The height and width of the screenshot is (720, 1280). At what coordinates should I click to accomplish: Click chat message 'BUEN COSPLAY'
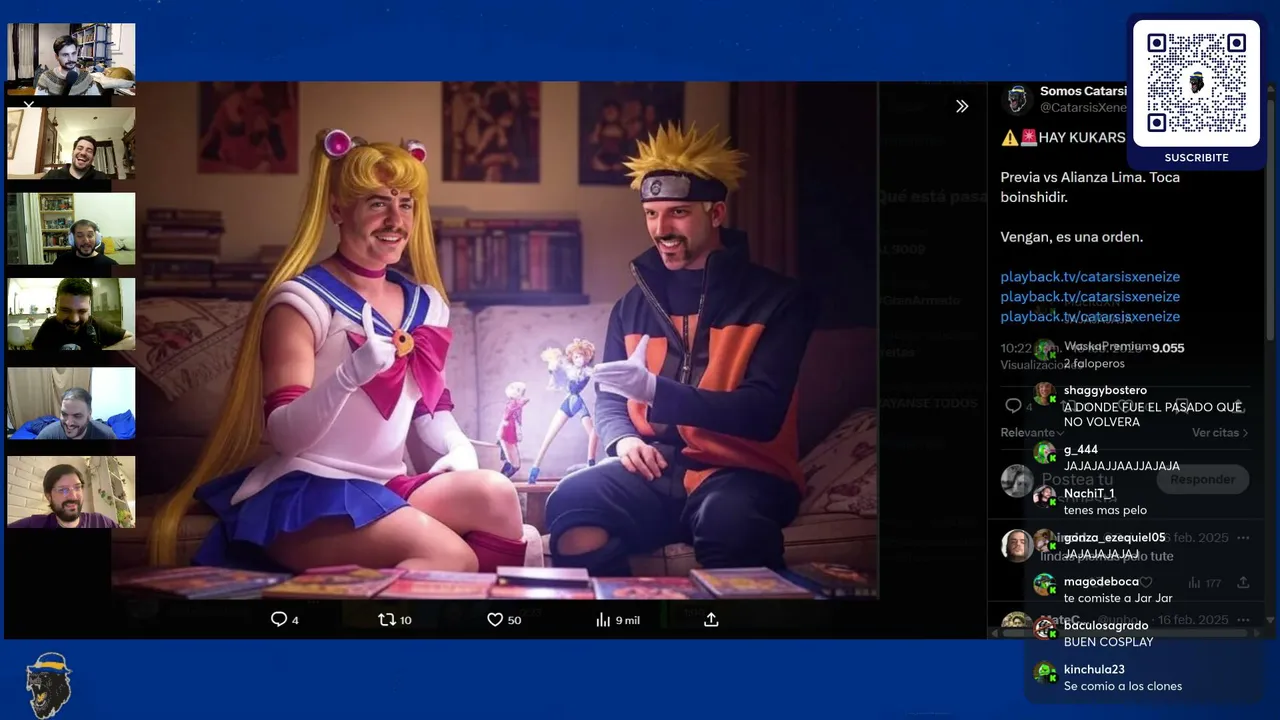click(x=1109, y=642)
